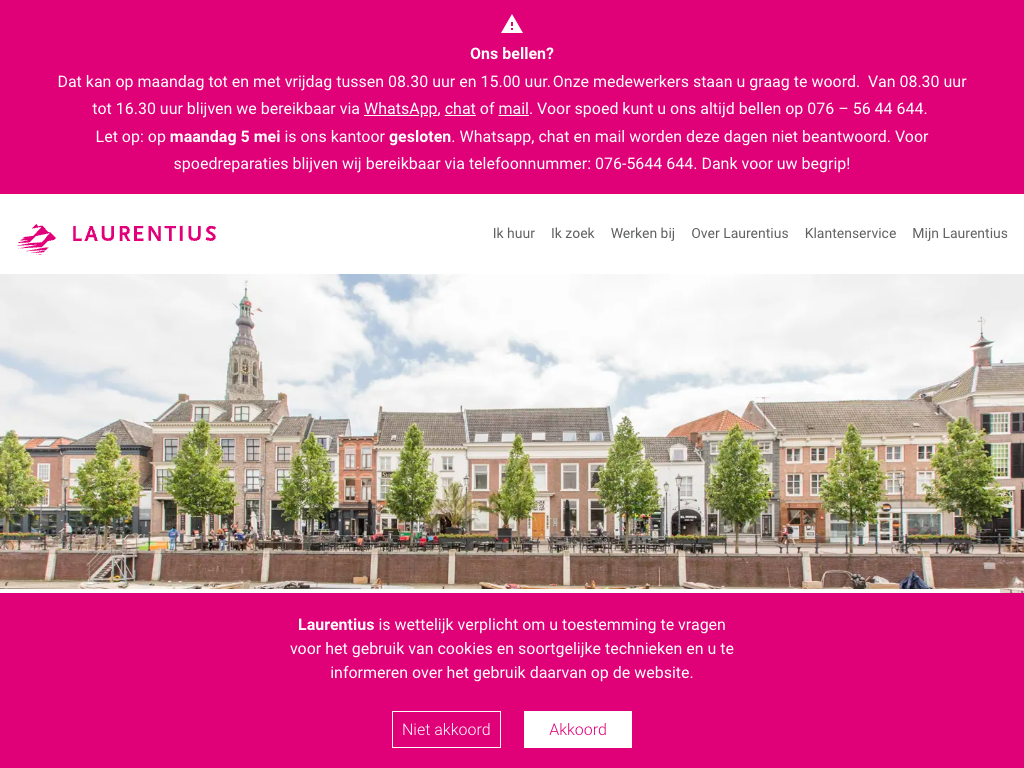Click the warning triangle icon in banner
Viewport: 1024px width, 768px height.
(512, 24)
